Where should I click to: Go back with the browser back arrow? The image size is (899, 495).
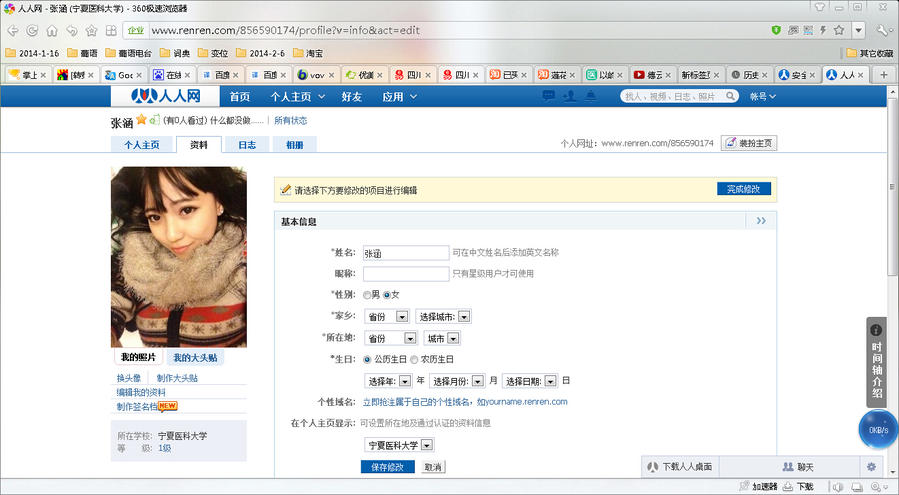coord(13,30)
